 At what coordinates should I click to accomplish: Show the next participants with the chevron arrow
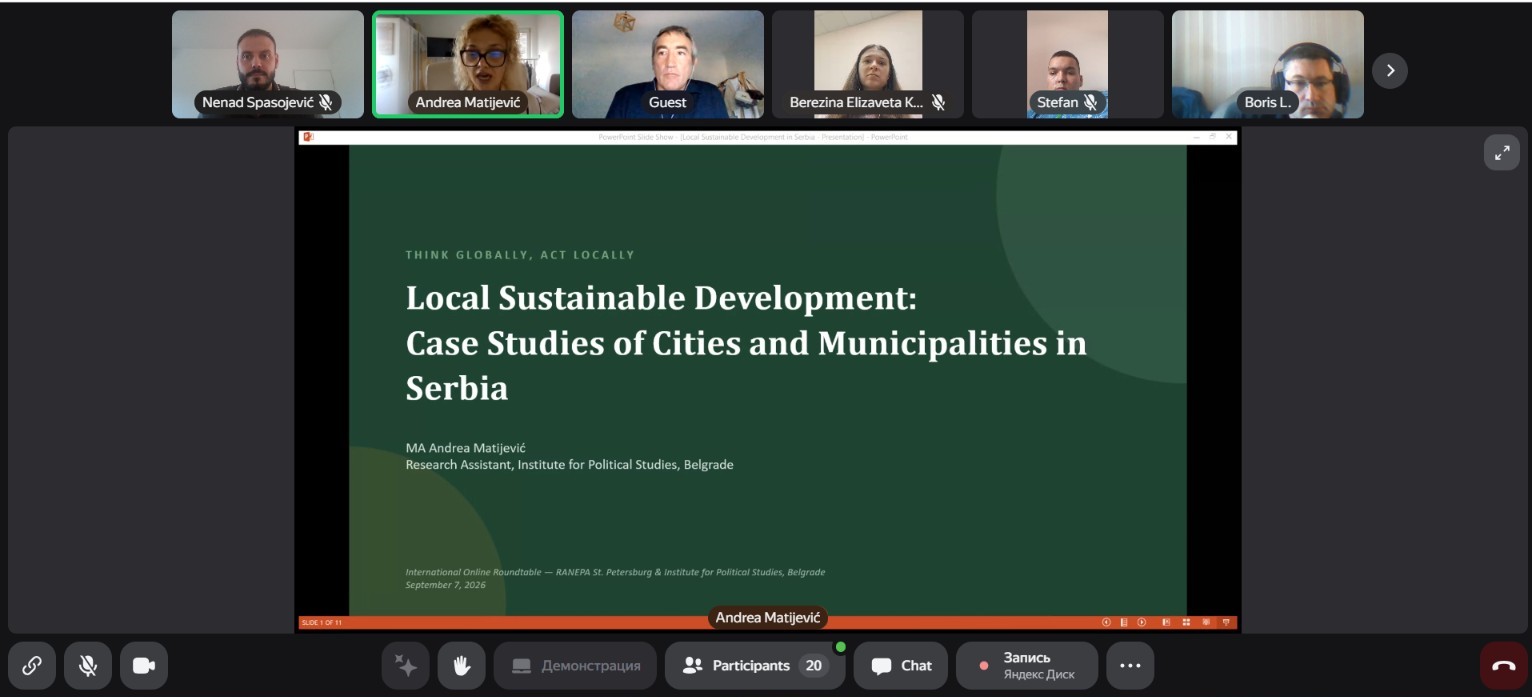coord(1390,70)
